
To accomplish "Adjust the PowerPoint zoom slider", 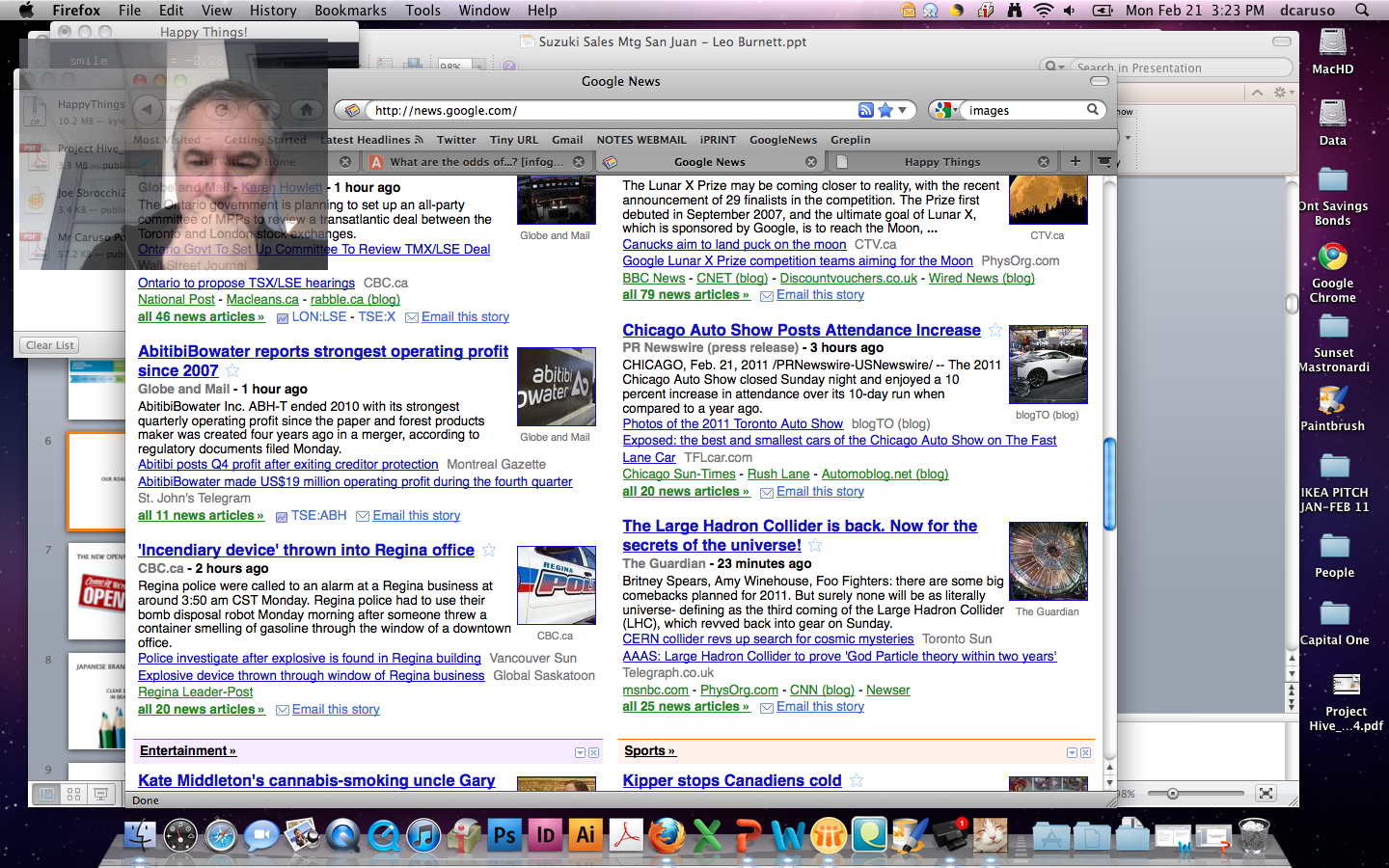I will (1172, 794).
